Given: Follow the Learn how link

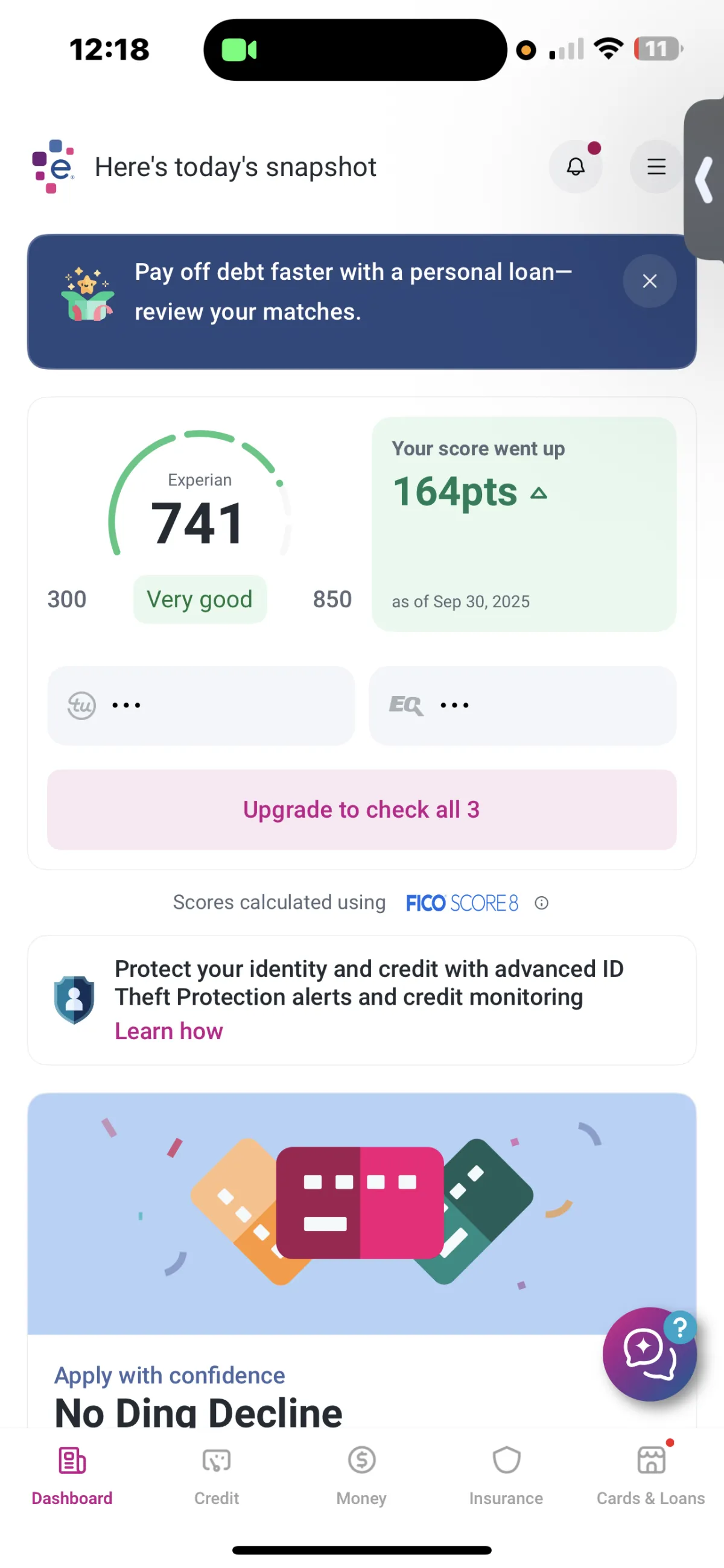Looking at the screenshot, I should pos(169,1031).
